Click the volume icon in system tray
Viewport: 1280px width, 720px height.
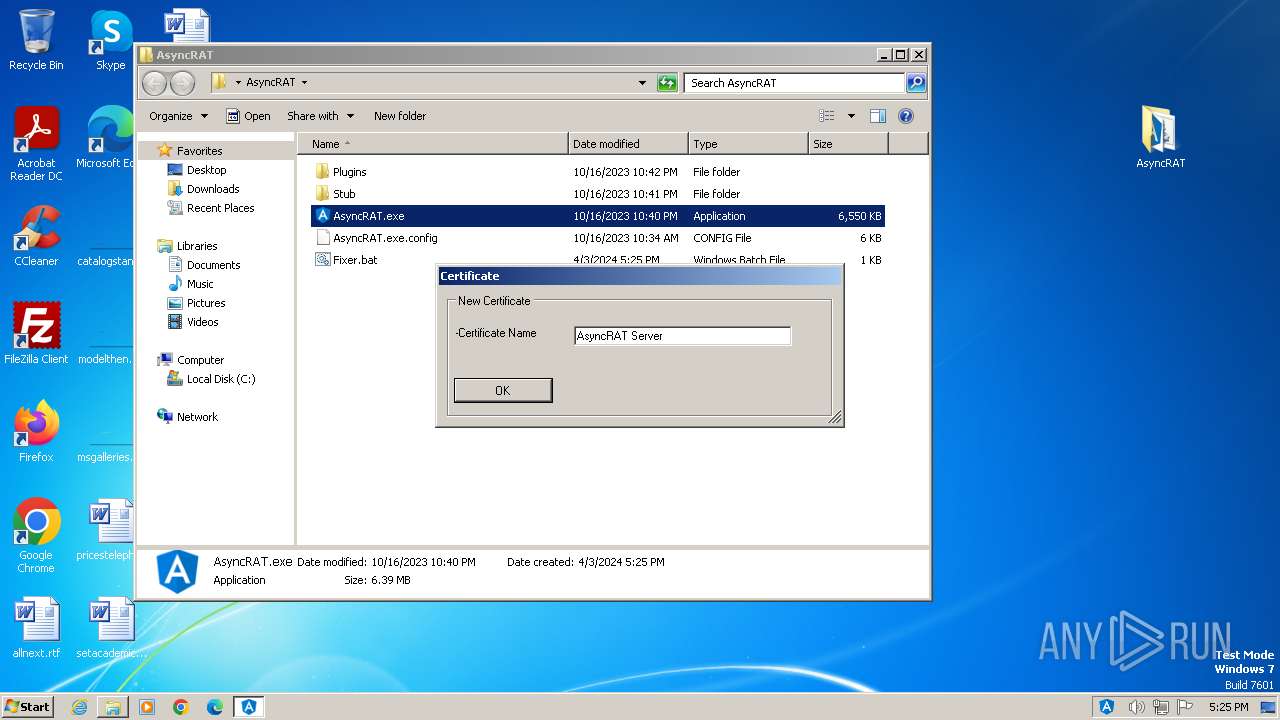(1137, 707)
